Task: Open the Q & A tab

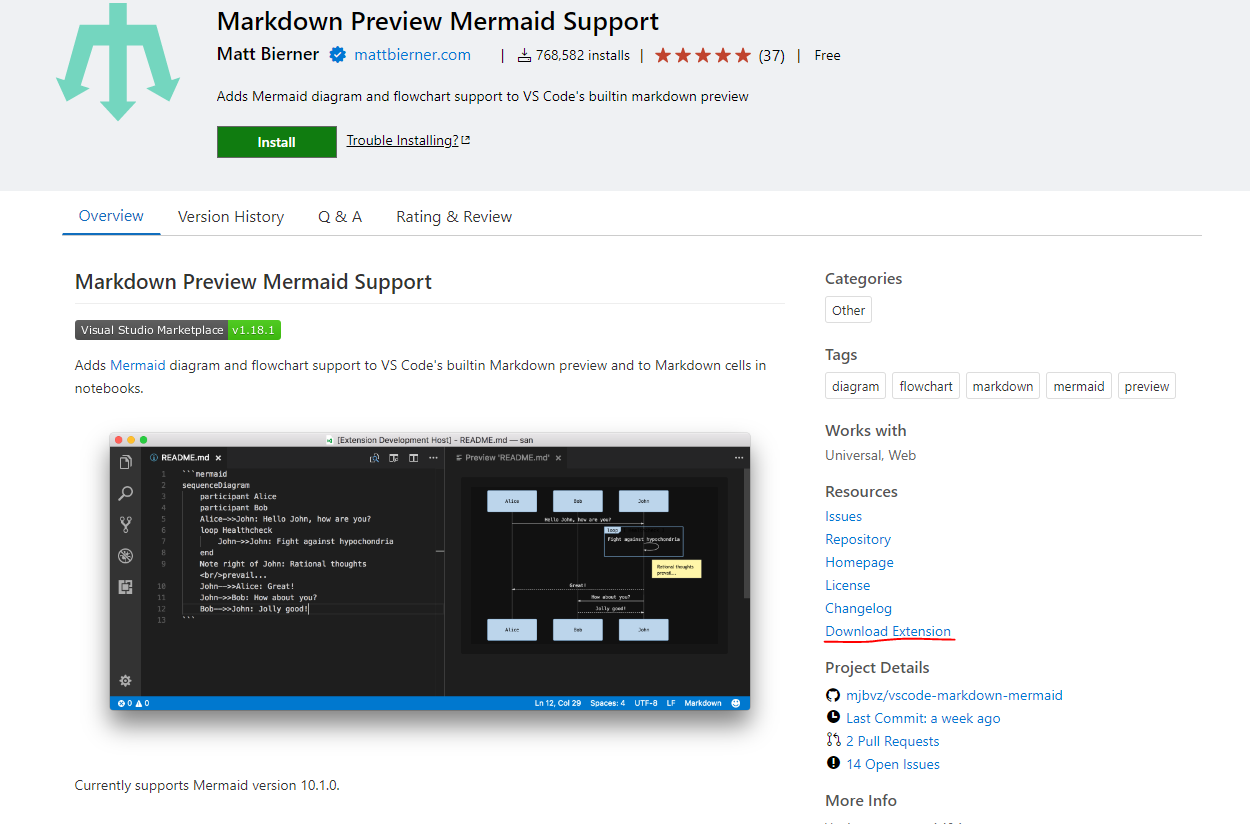Action: (340, 217)
